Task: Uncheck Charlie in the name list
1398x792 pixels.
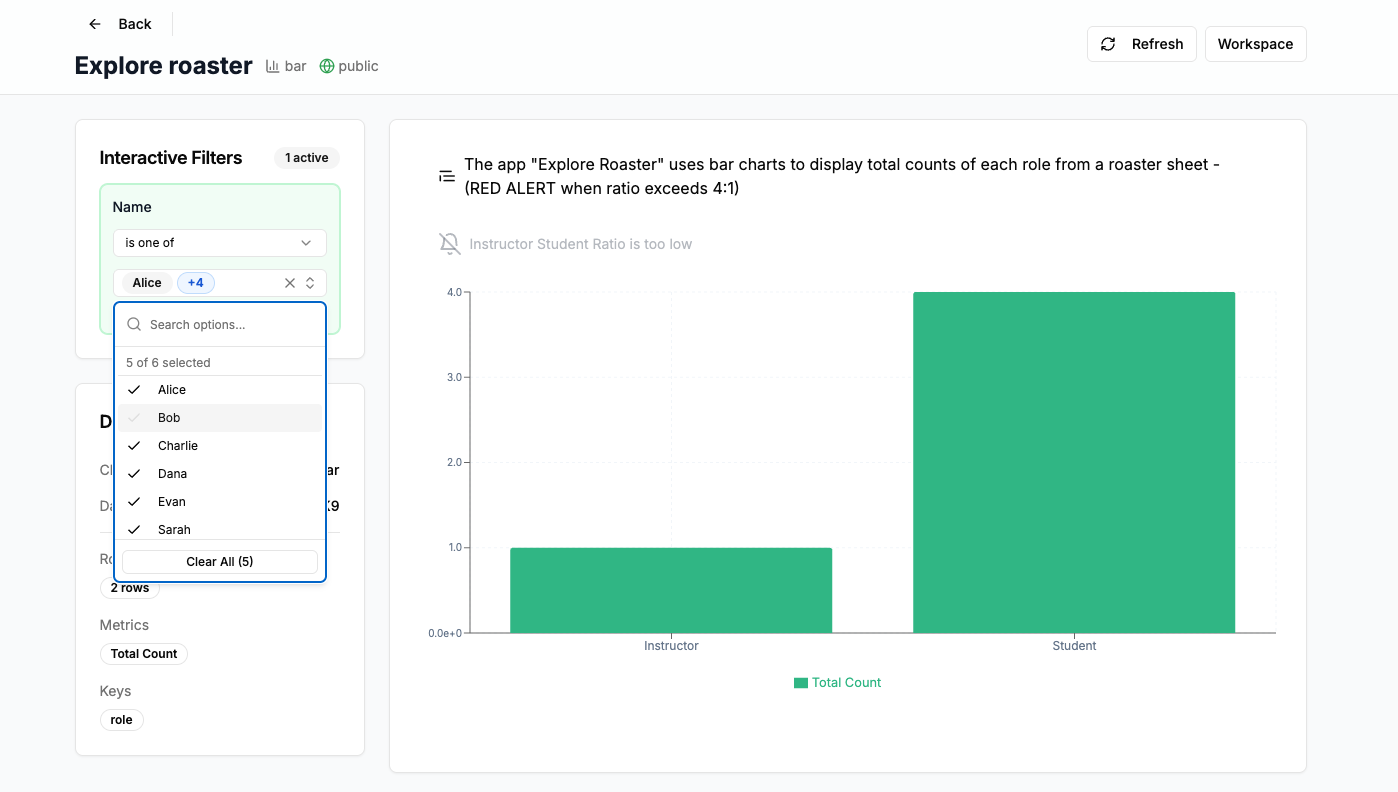Action: 220,446
